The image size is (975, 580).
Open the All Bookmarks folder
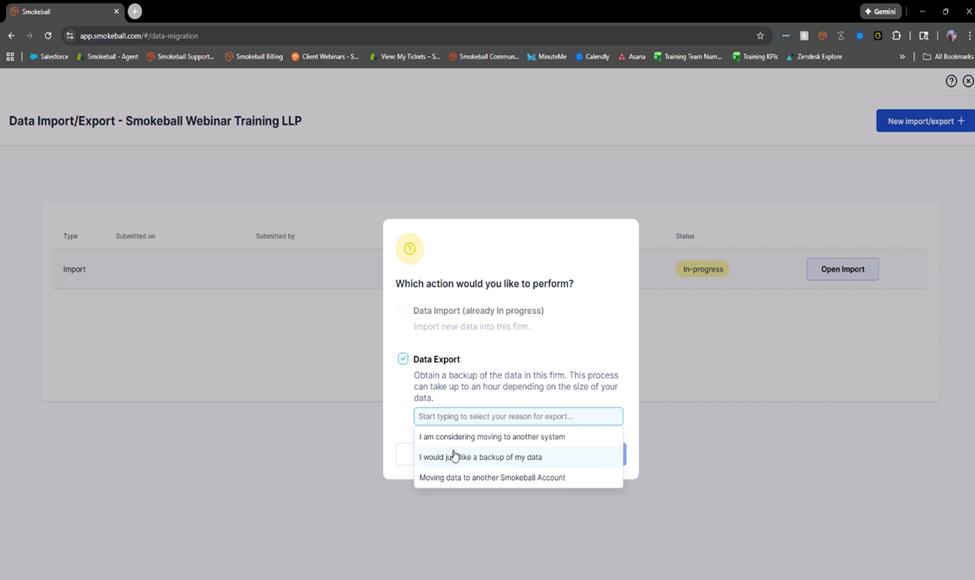coord(947,57)
